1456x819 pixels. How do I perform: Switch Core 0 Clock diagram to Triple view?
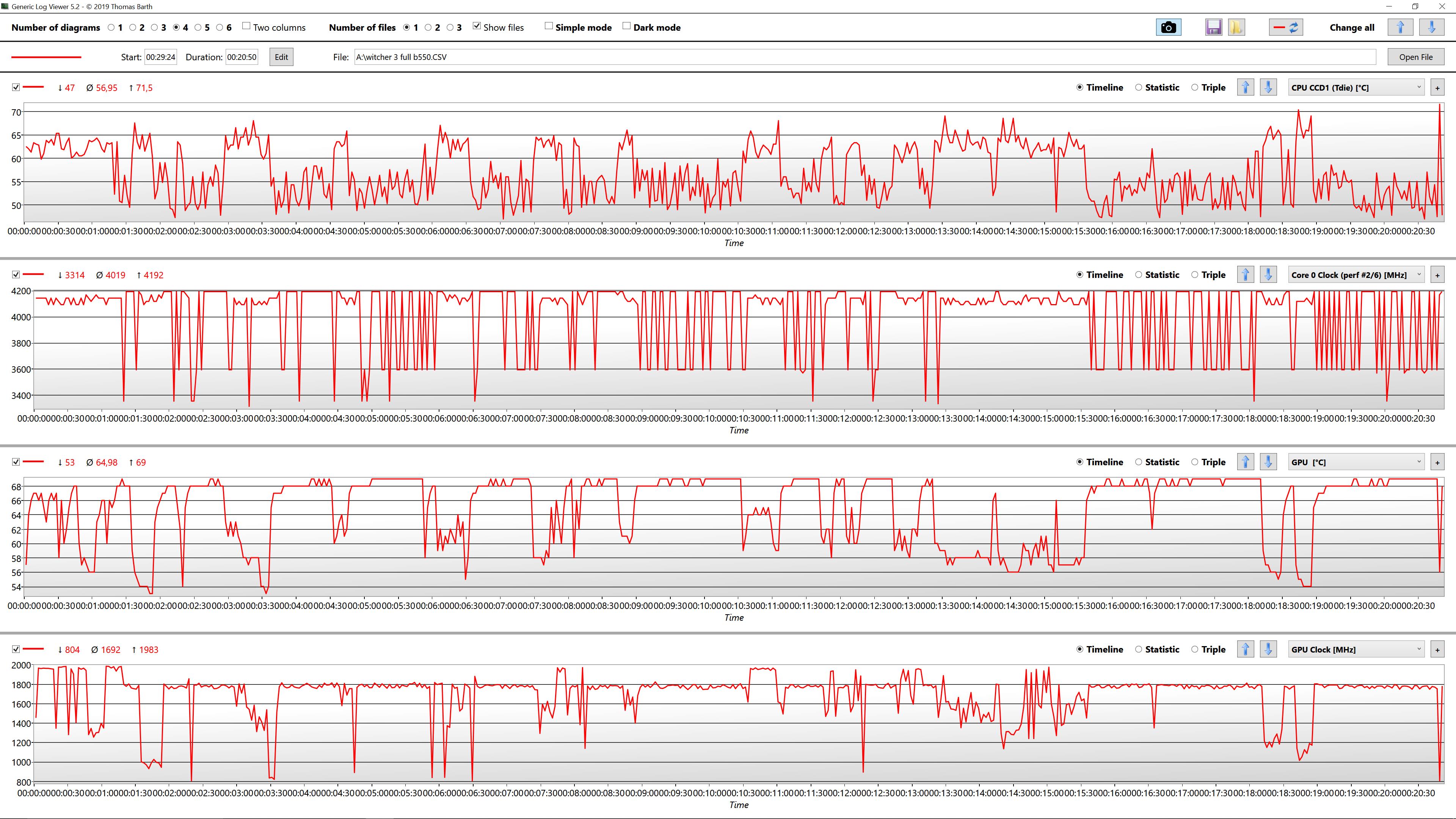1195,275
